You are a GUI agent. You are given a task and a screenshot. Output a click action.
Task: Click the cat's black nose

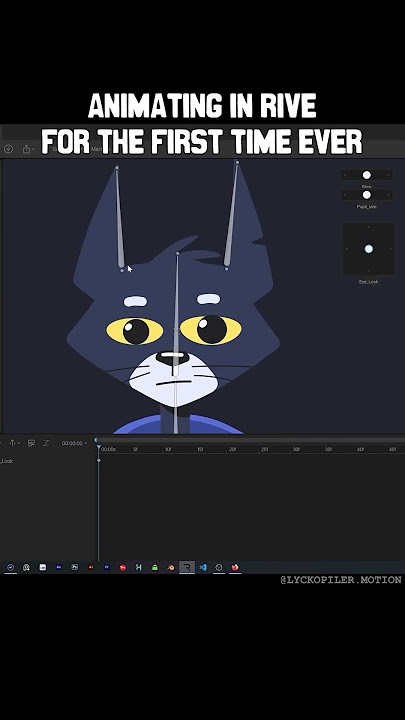[173, 358]
